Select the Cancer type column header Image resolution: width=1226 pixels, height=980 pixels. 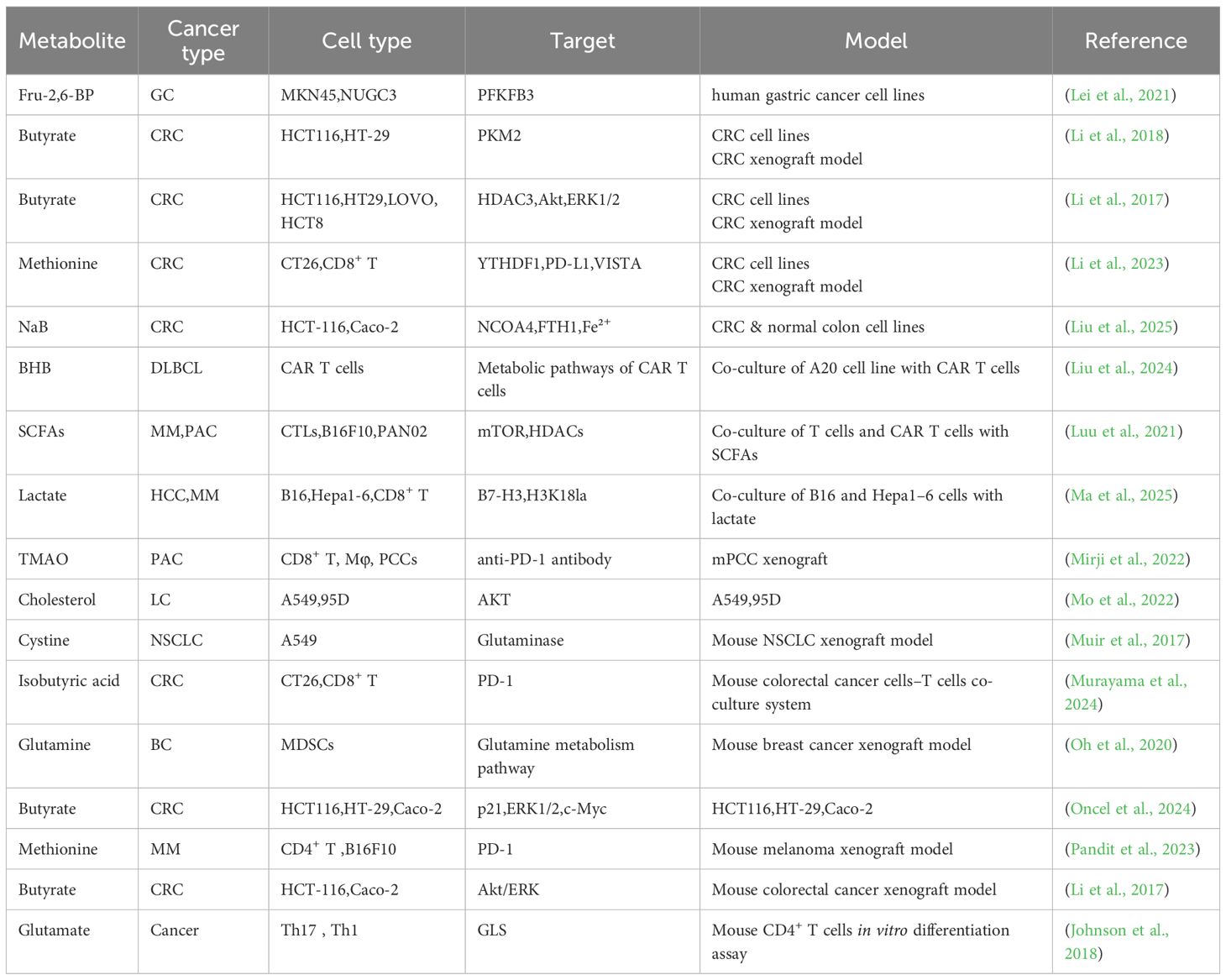click(x=203, y=40)
